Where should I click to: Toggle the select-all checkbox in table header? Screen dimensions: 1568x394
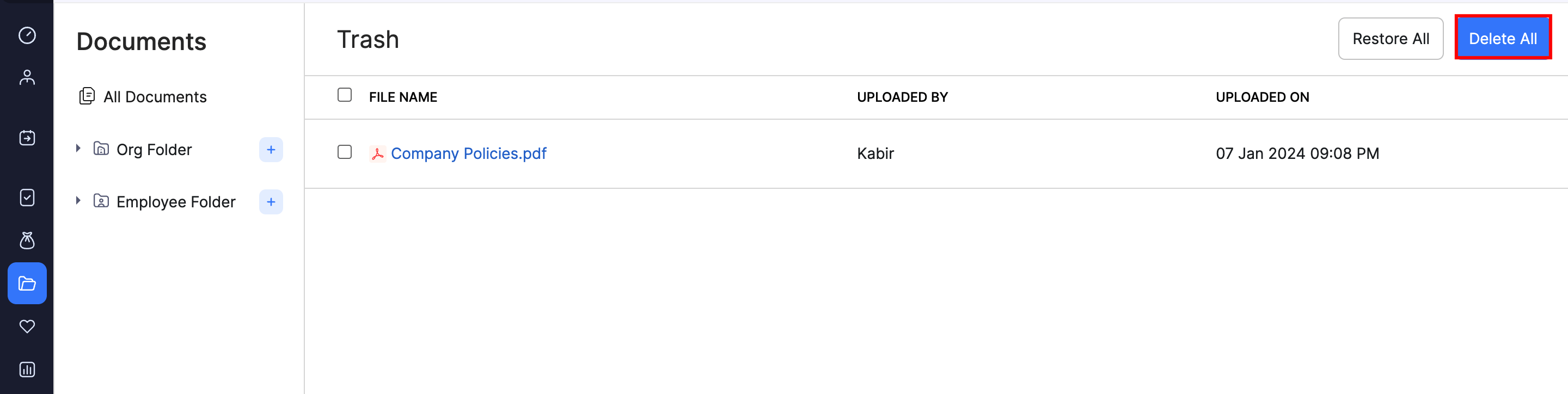pos(345,95)
